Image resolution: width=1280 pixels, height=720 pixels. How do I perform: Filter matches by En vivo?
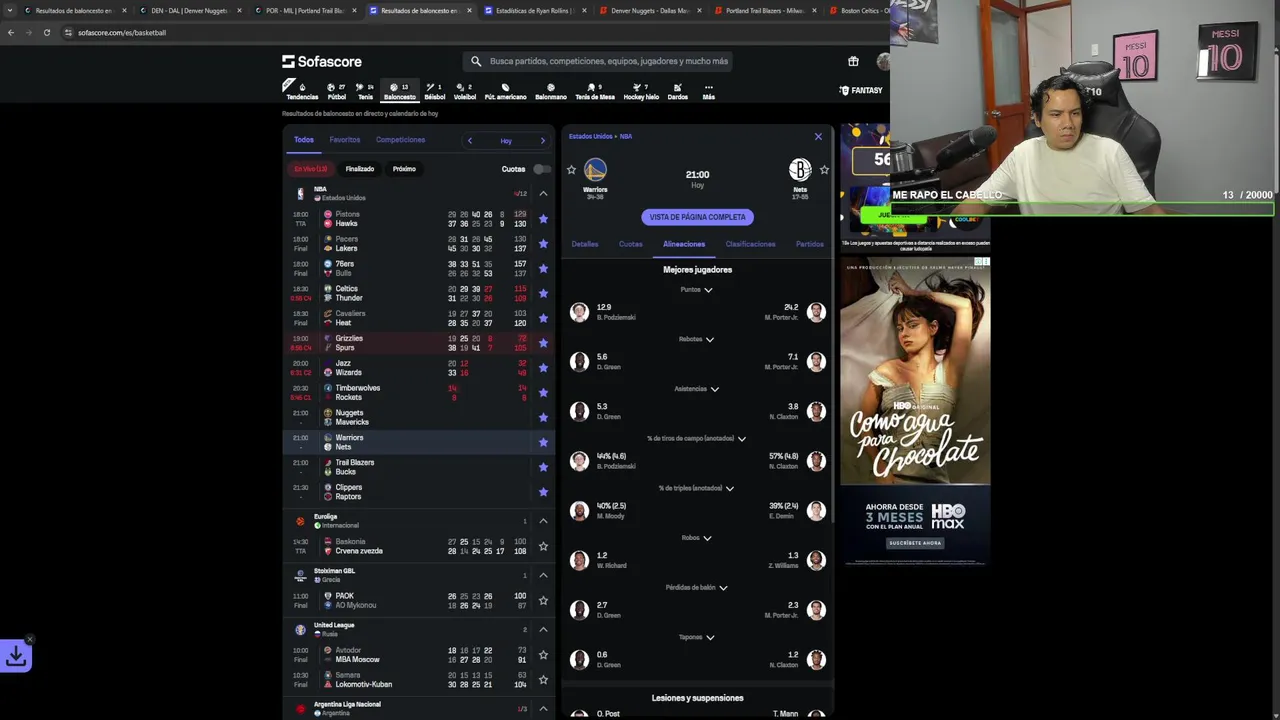pyautogui.click(x=310, y=169)
